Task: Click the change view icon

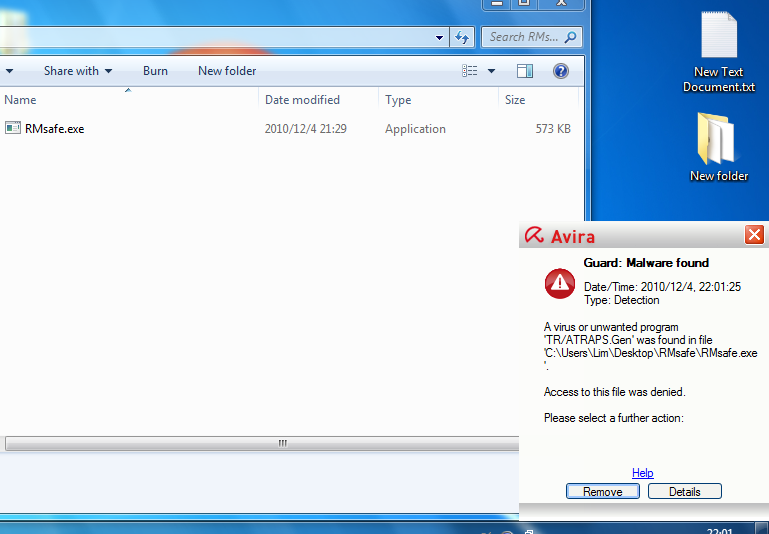Action: point(470,71)
